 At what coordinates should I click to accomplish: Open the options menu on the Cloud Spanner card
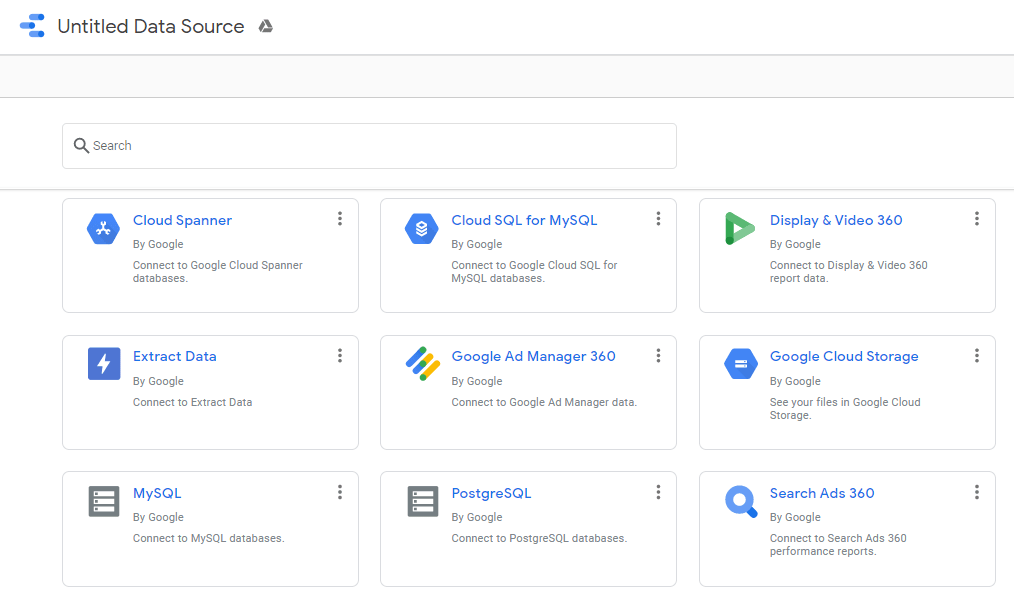(x=340, y=218)
